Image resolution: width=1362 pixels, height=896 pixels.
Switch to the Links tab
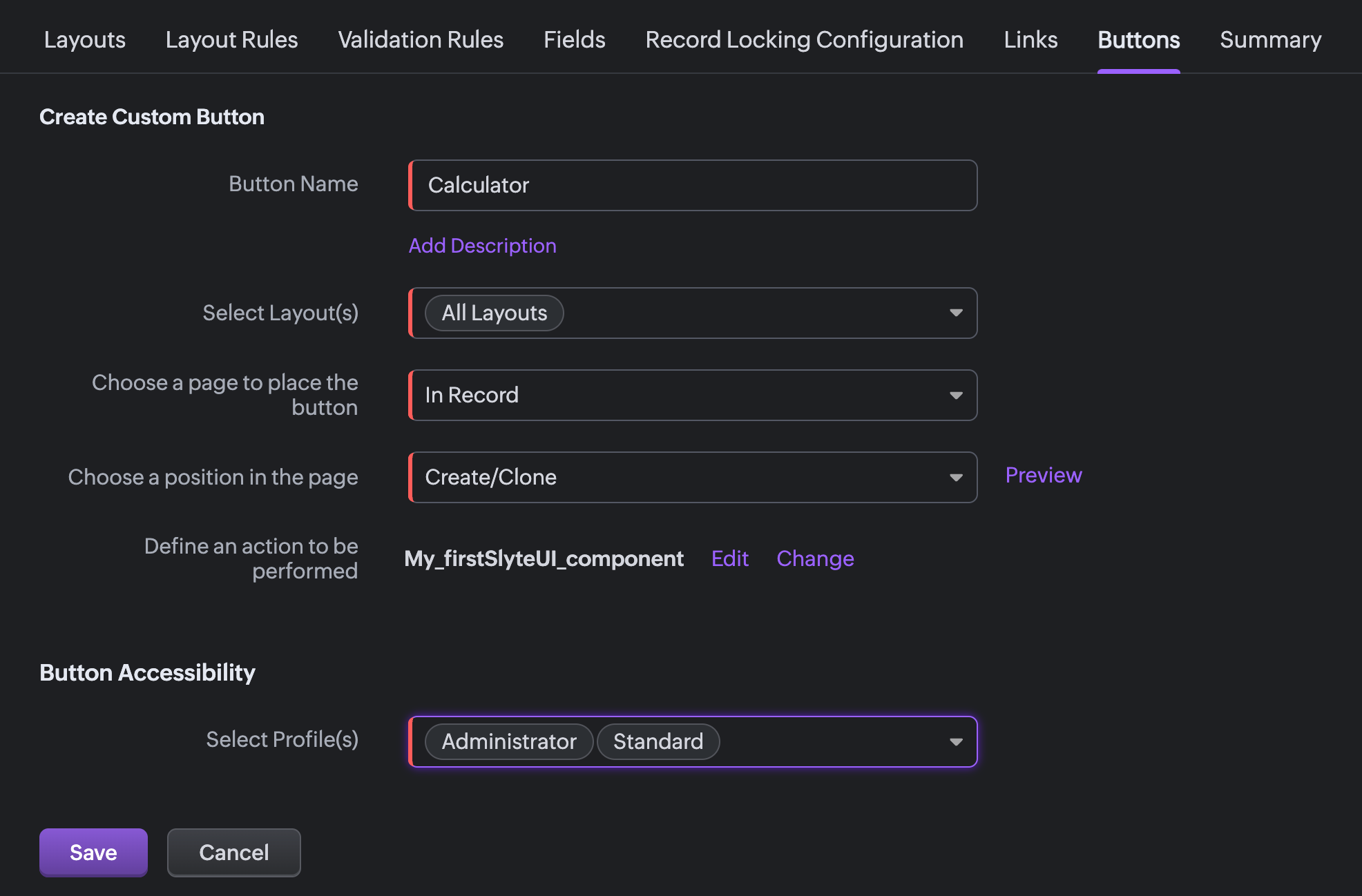click(x=1030, y=40)
